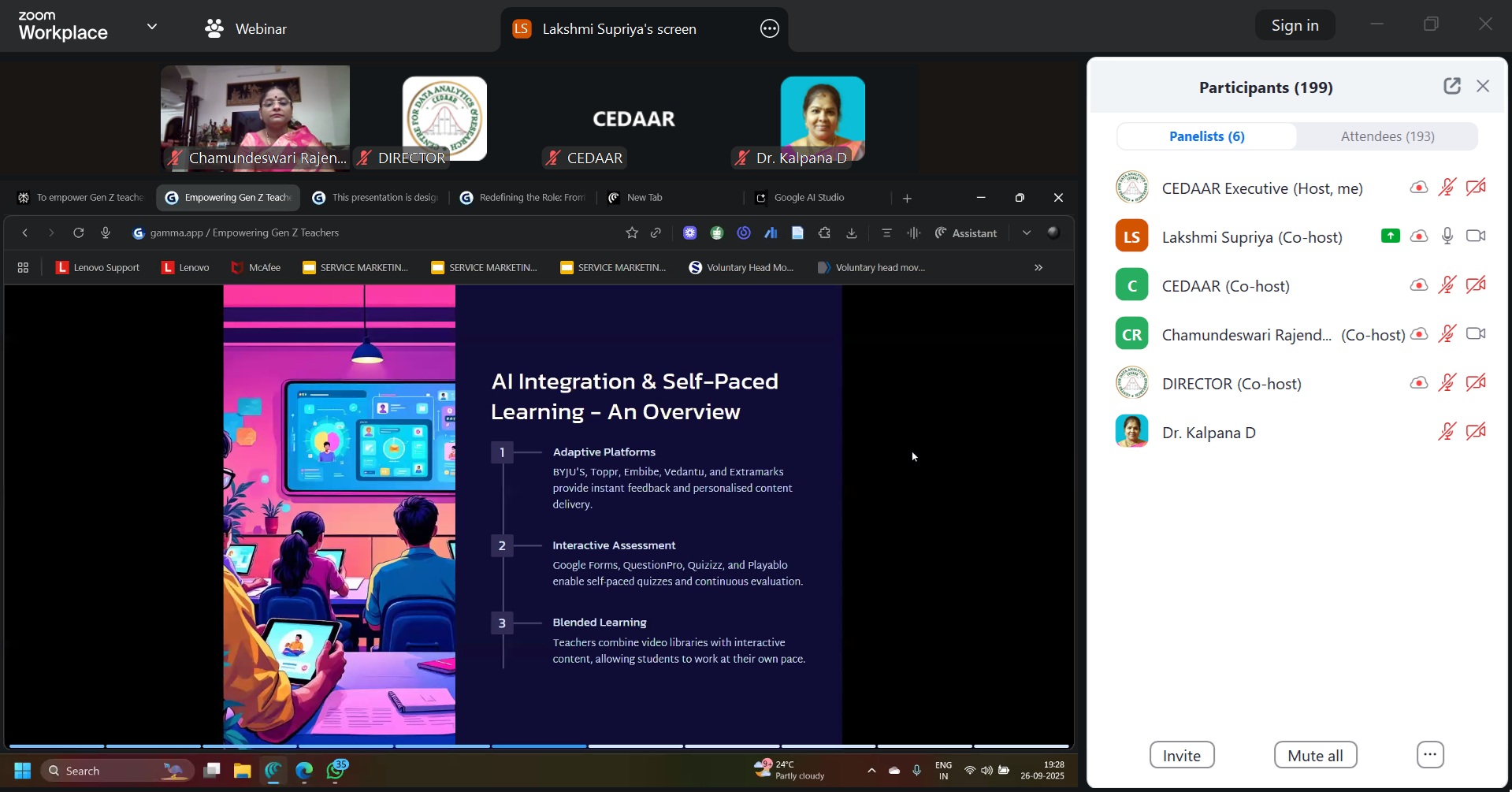Open screen share more options icon
This screenshot has height=792, width=1512.
(769, 29)
